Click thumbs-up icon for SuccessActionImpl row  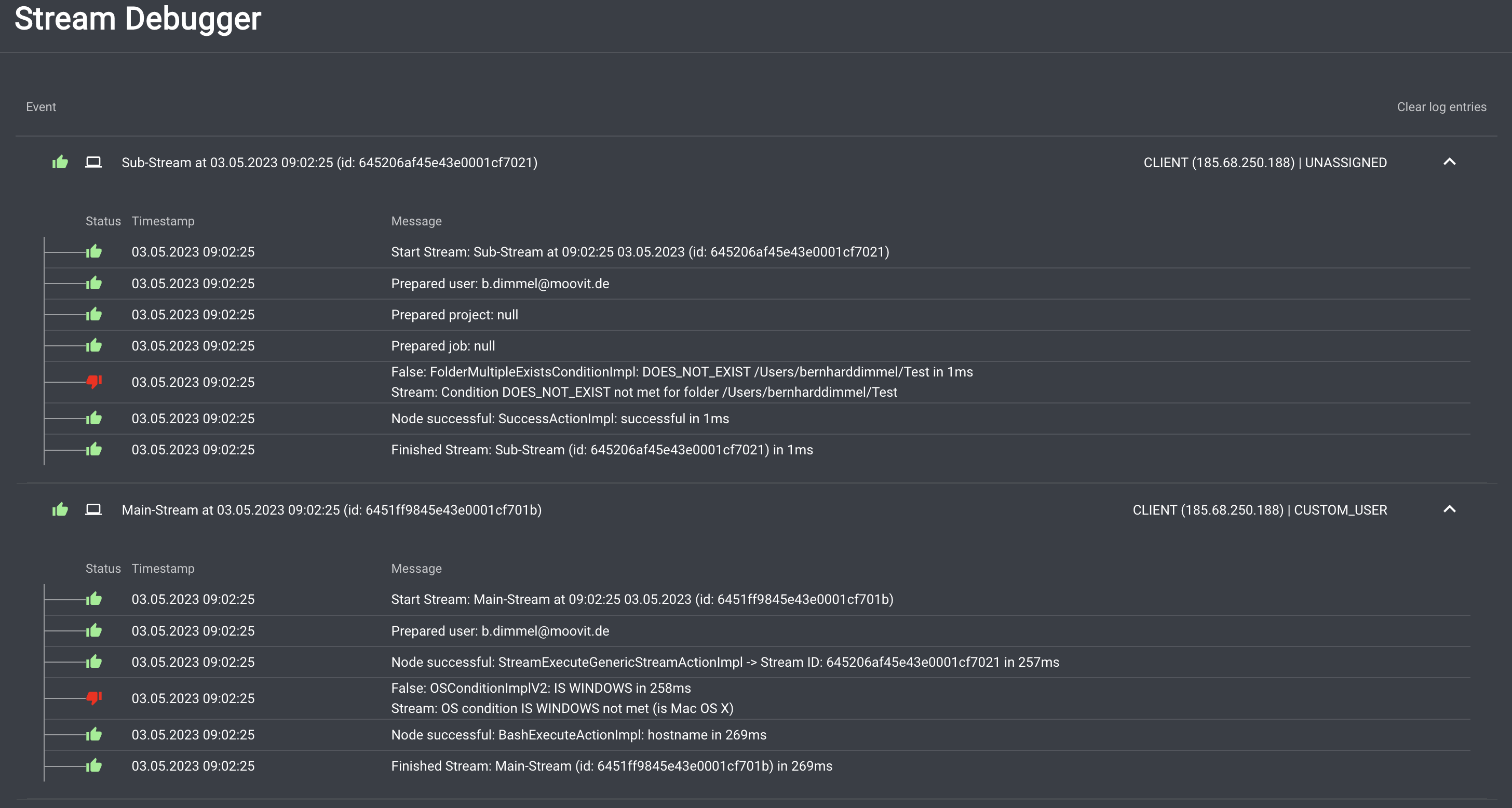[94, 419]
